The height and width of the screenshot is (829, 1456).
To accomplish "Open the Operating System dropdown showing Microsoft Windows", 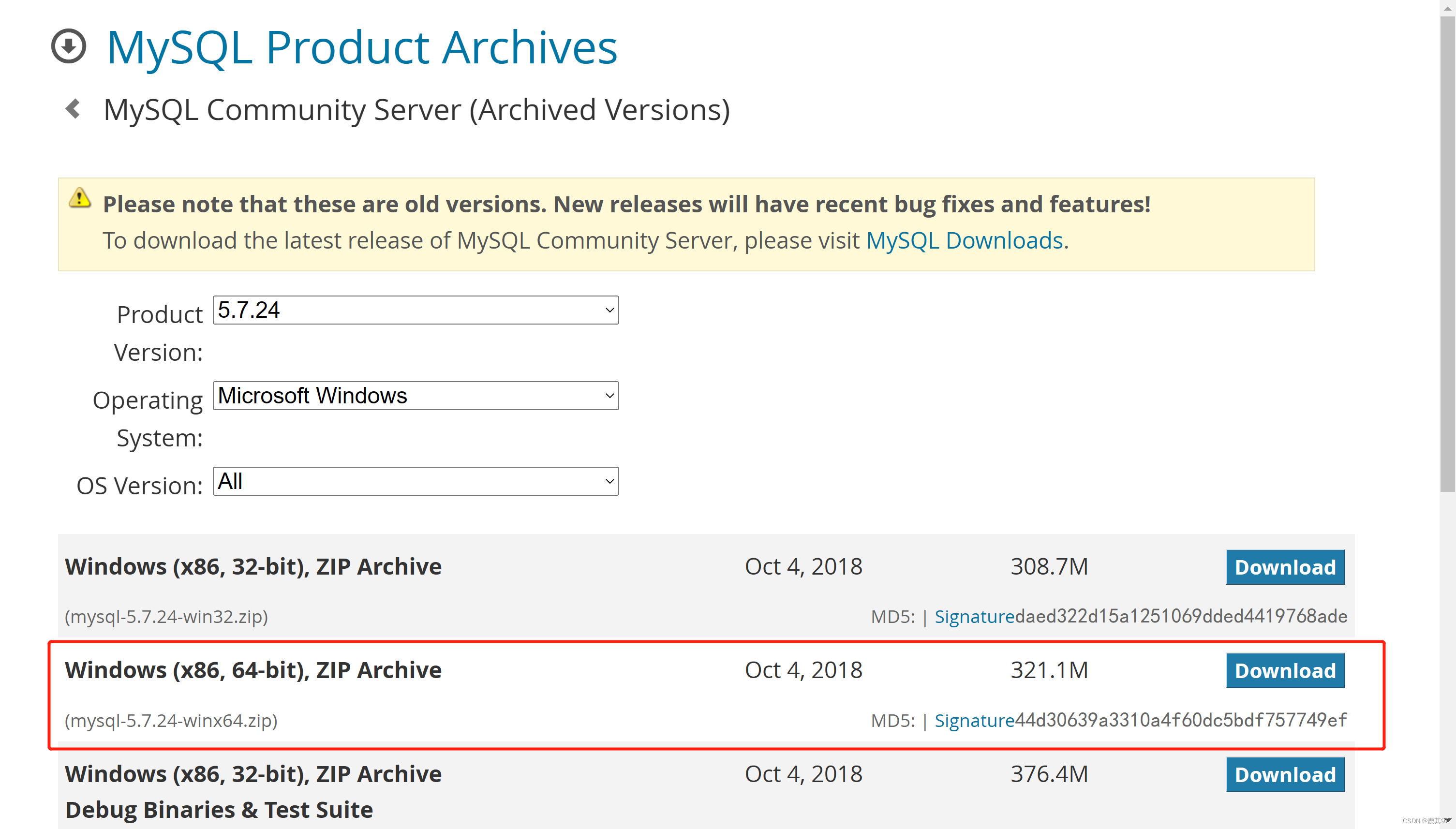I will coord(416,396).
